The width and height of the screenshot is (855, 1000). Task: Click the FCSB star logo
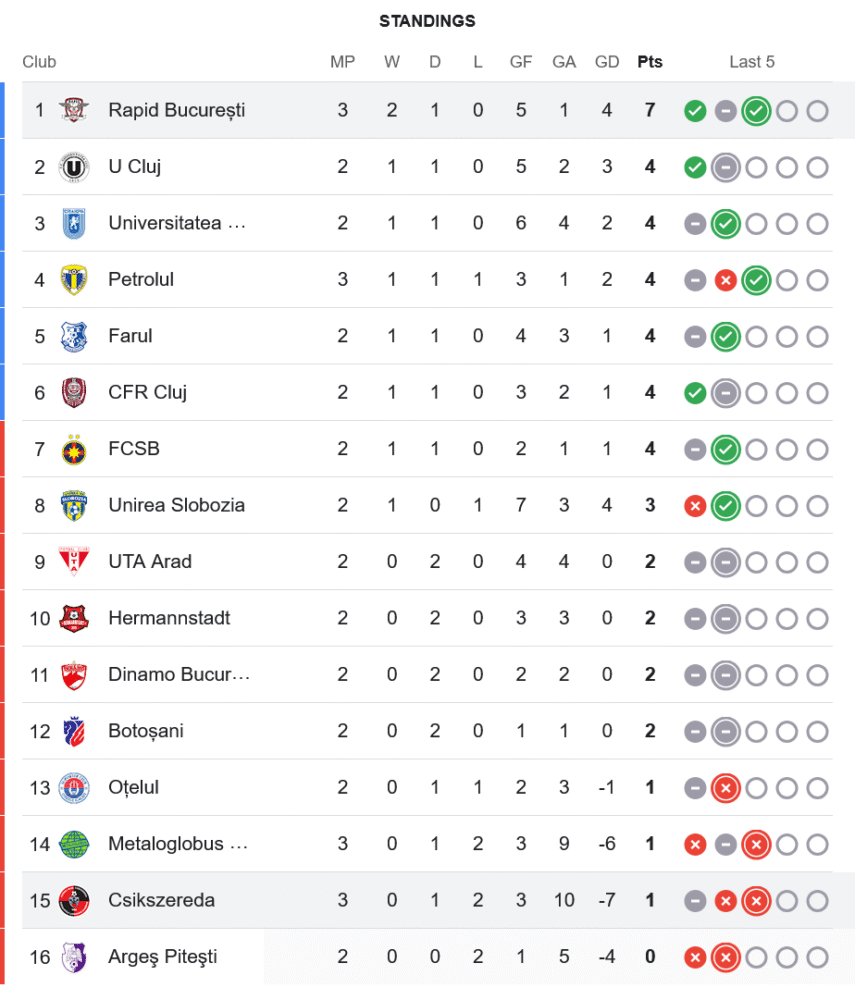point(74,449)
